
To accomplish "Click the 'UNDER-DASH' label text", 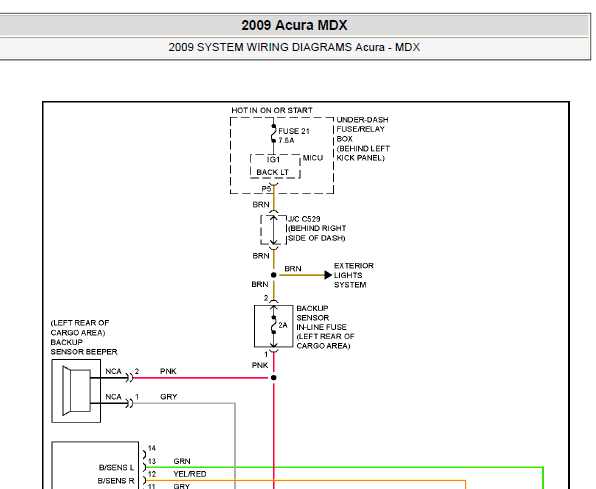I will pos(362,119).
